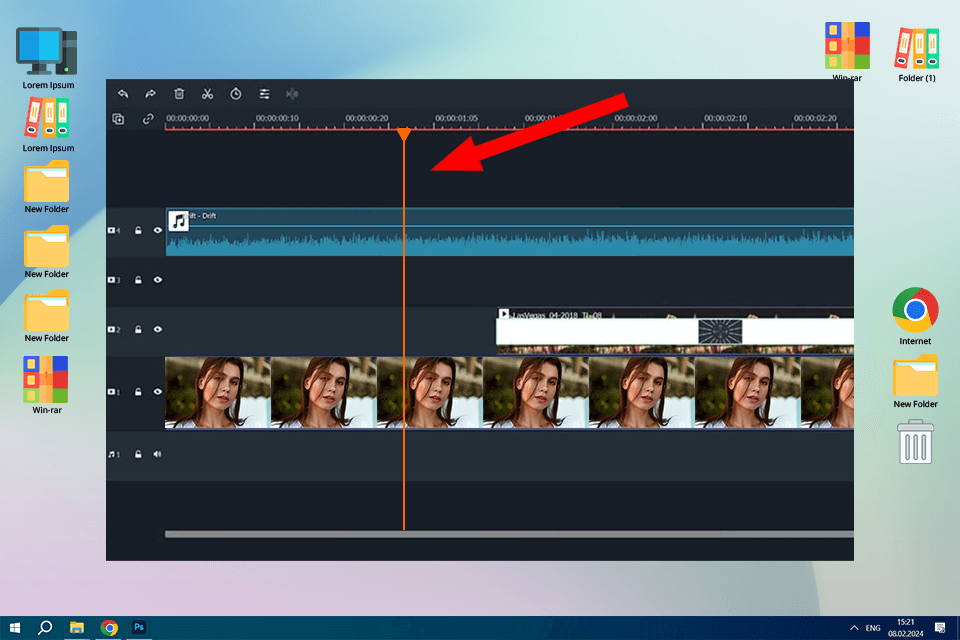The image size is (960, 640).
Task: Click the orange playhead marker handle
Action: (x=403, y=134)
